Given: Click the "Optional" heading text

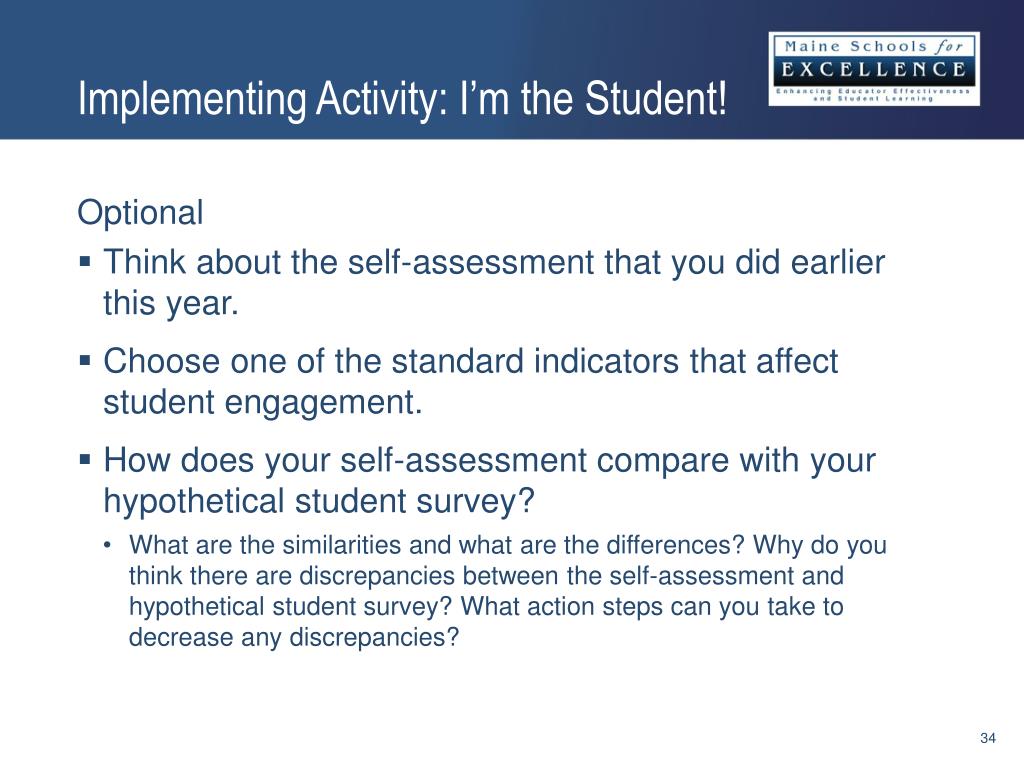Looking at the screenshot, I should (140, 213).
